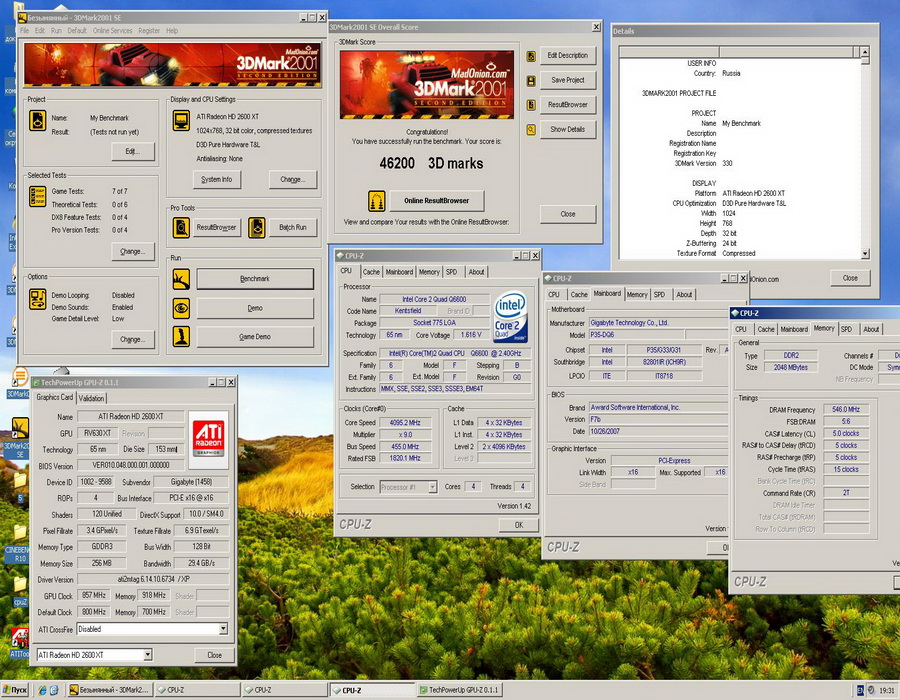This screenshot has height=700, width=900.
Task: Click Close in Overall Score window
Action: tap(568, 214)
